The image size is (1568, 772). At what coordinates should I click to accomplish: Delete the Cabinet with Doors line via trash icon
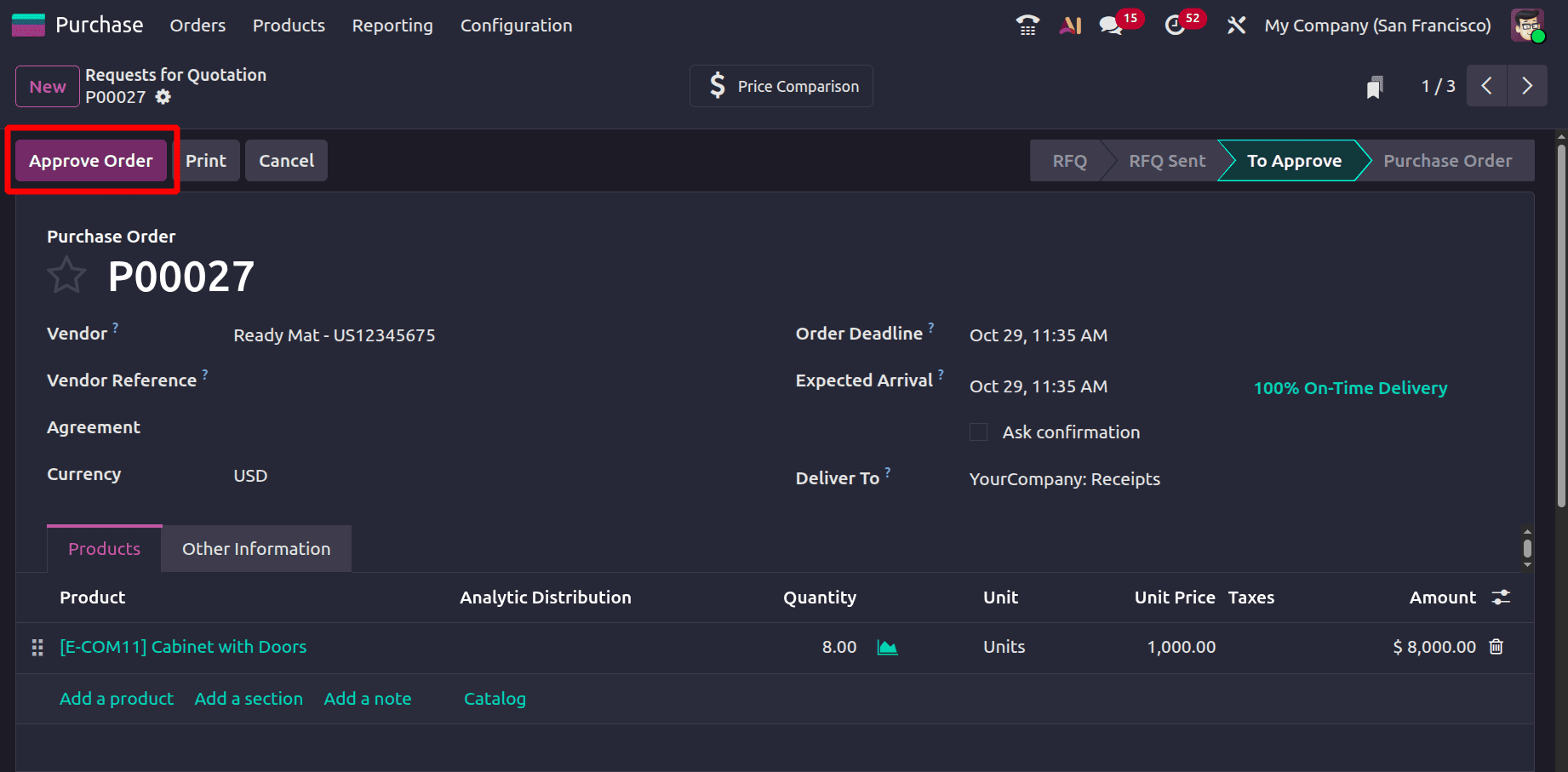coord(1496,647)
